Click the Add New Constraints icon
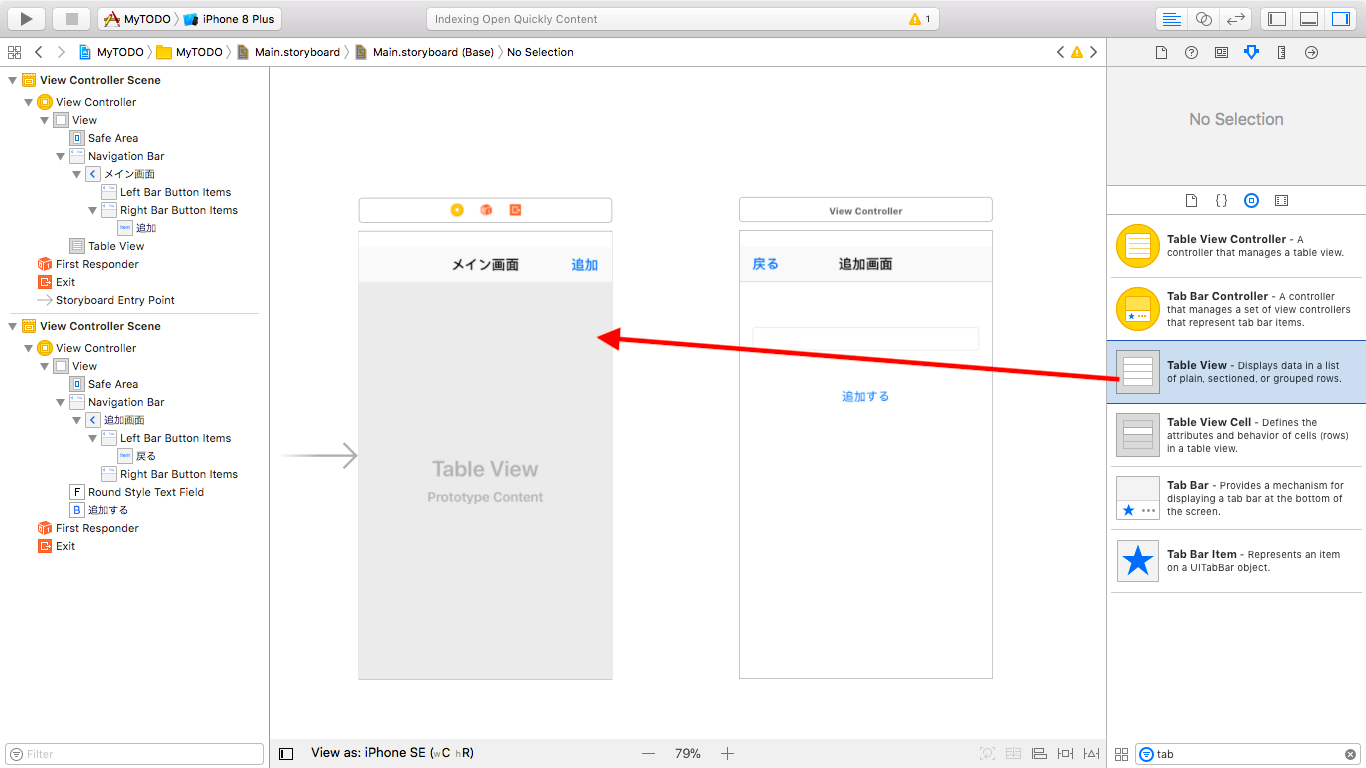Screen dimensions: 1366x768 [1065, 753]
